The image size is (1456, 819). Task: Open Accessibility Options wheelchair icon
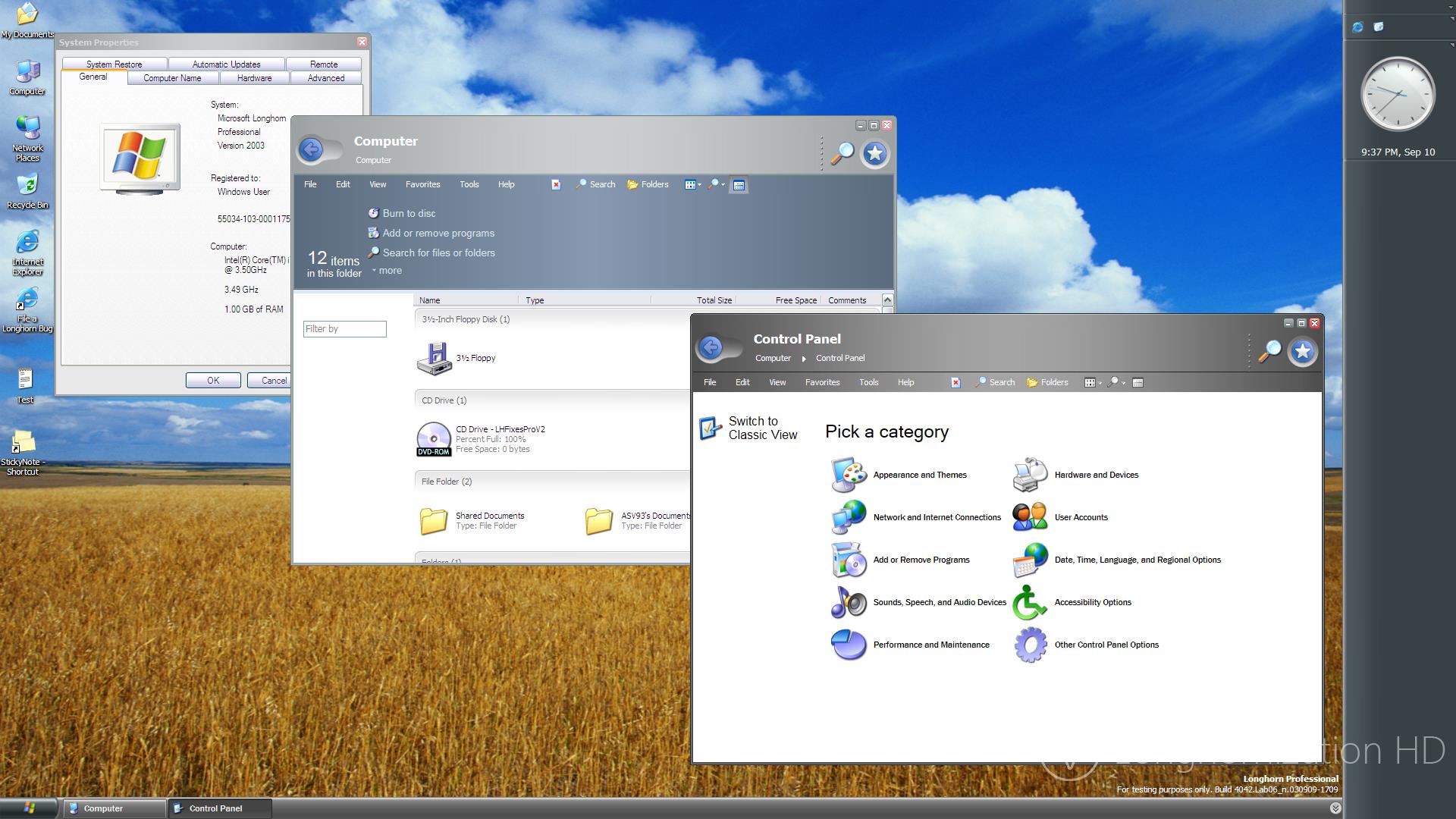1030,602
